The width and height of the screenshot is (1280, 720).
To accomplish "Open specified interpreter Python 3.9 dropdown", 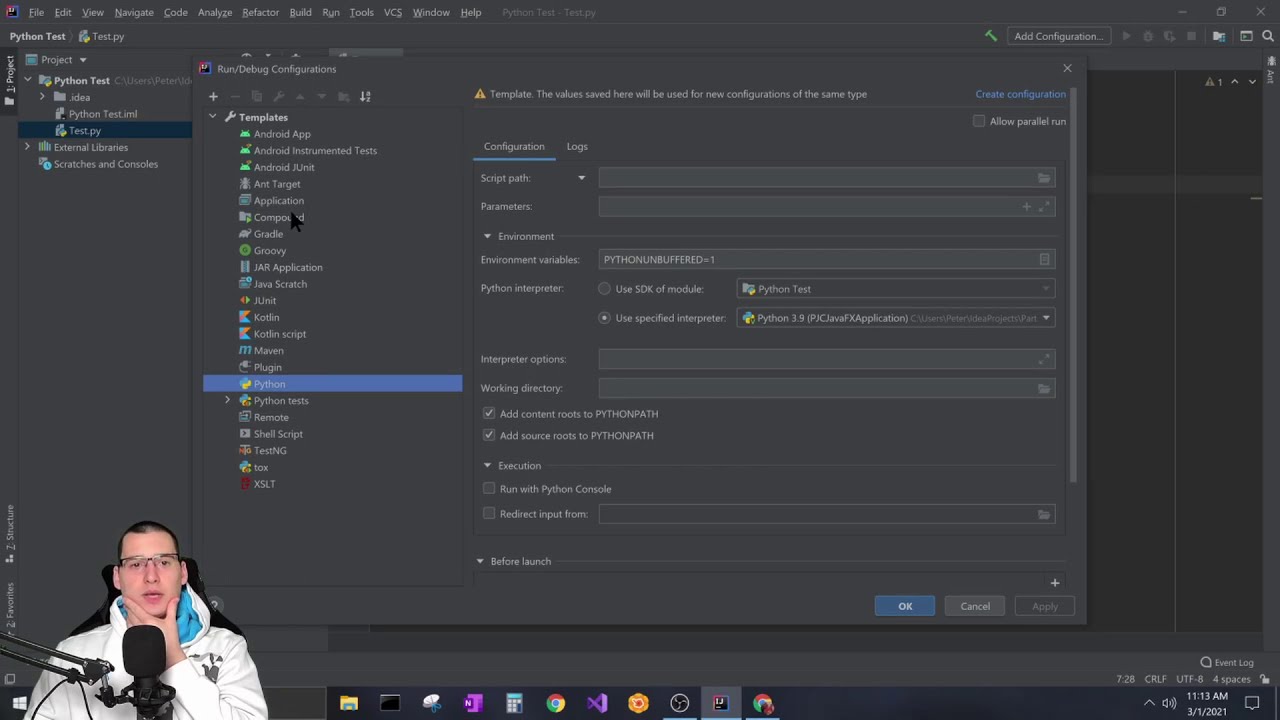I will coord(896,318).
